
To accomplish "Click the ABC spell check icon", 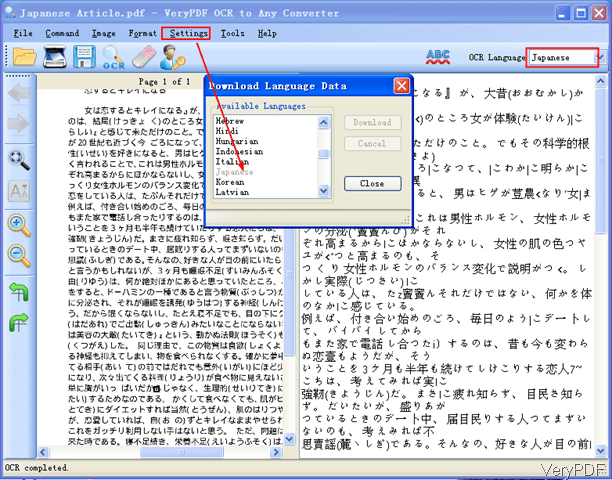I will pyautogui.click(x=438, y=57).
